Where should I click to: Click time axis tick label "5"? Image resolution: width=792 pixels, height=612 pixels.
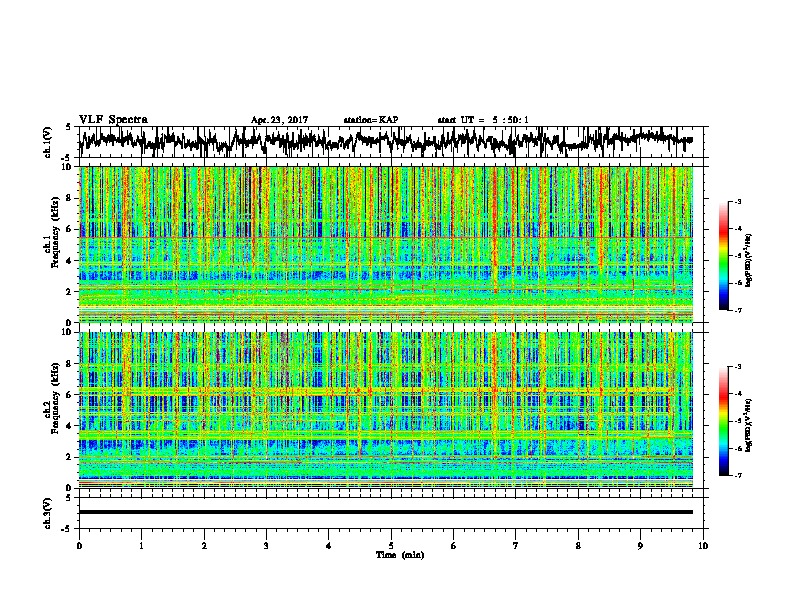tap(391, 546)
